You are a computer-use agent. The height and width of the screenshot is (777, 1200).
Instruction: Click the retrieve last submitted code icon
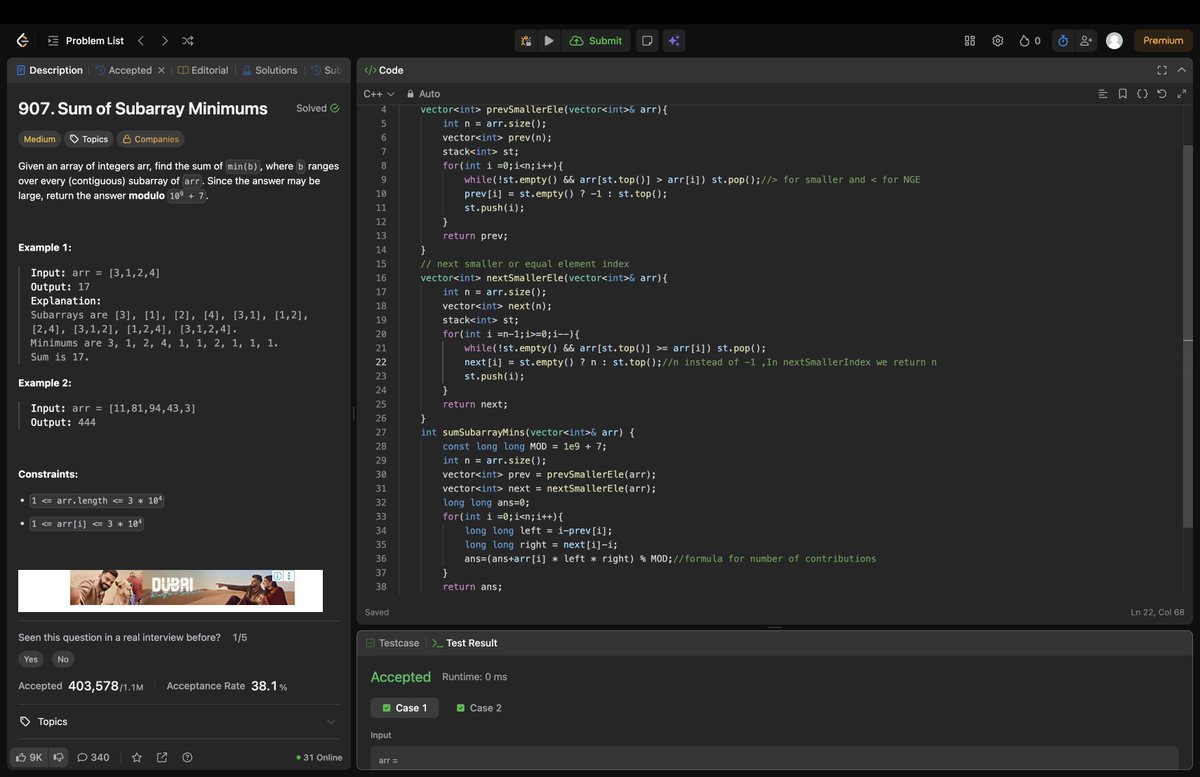tap(1161, 93)
